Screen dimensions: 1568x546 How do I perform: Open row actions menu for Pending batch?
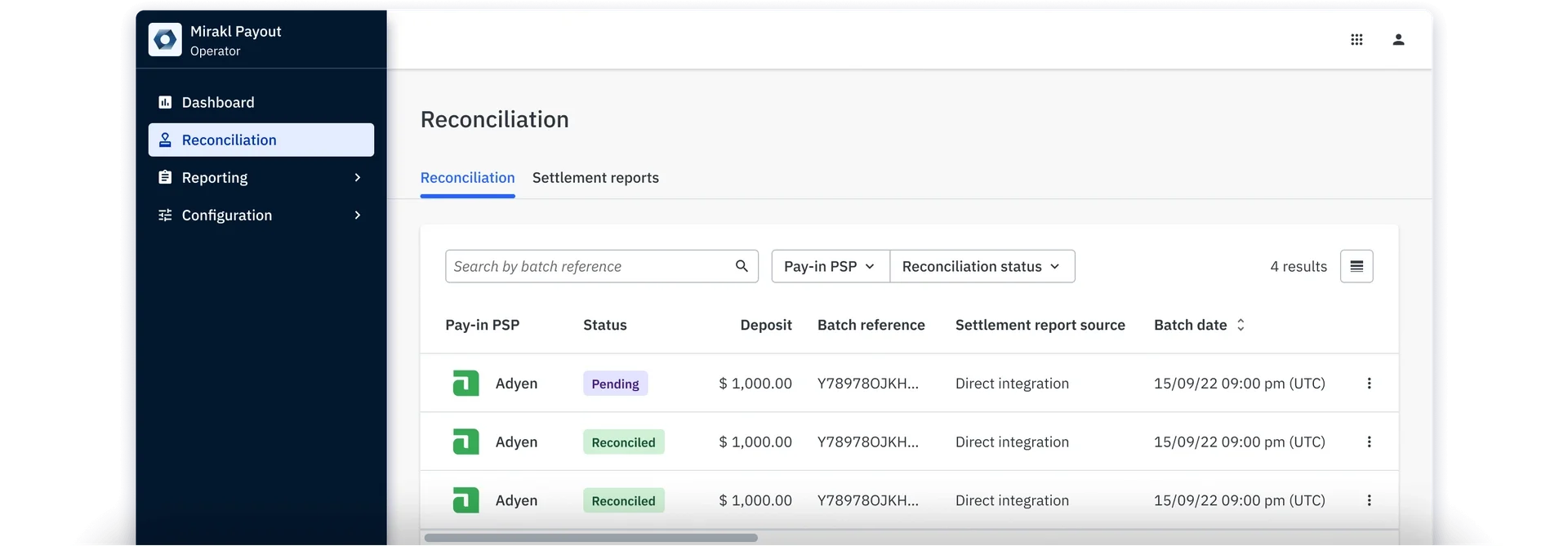(x=1369, y=384)
